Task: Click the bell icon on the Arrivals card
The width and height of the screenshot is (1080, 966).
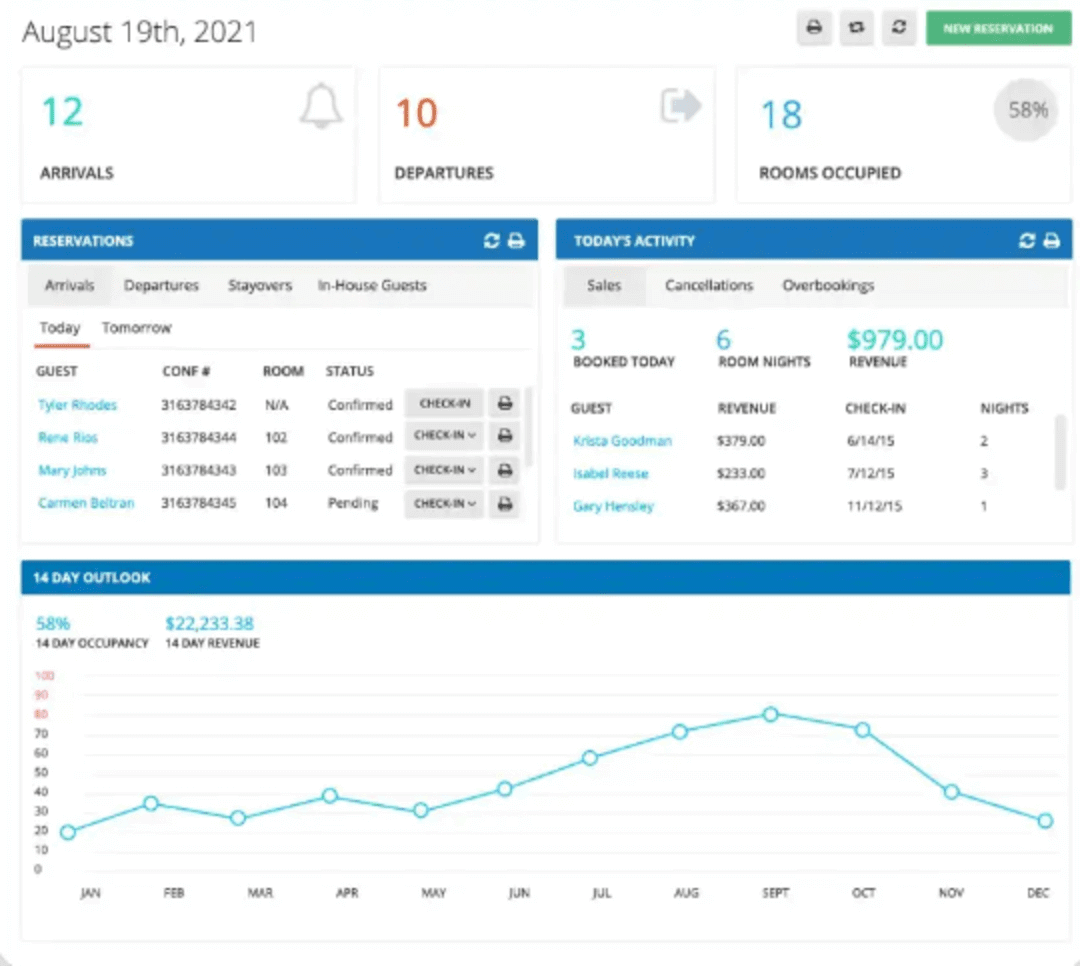Action: tap(321, 108)
